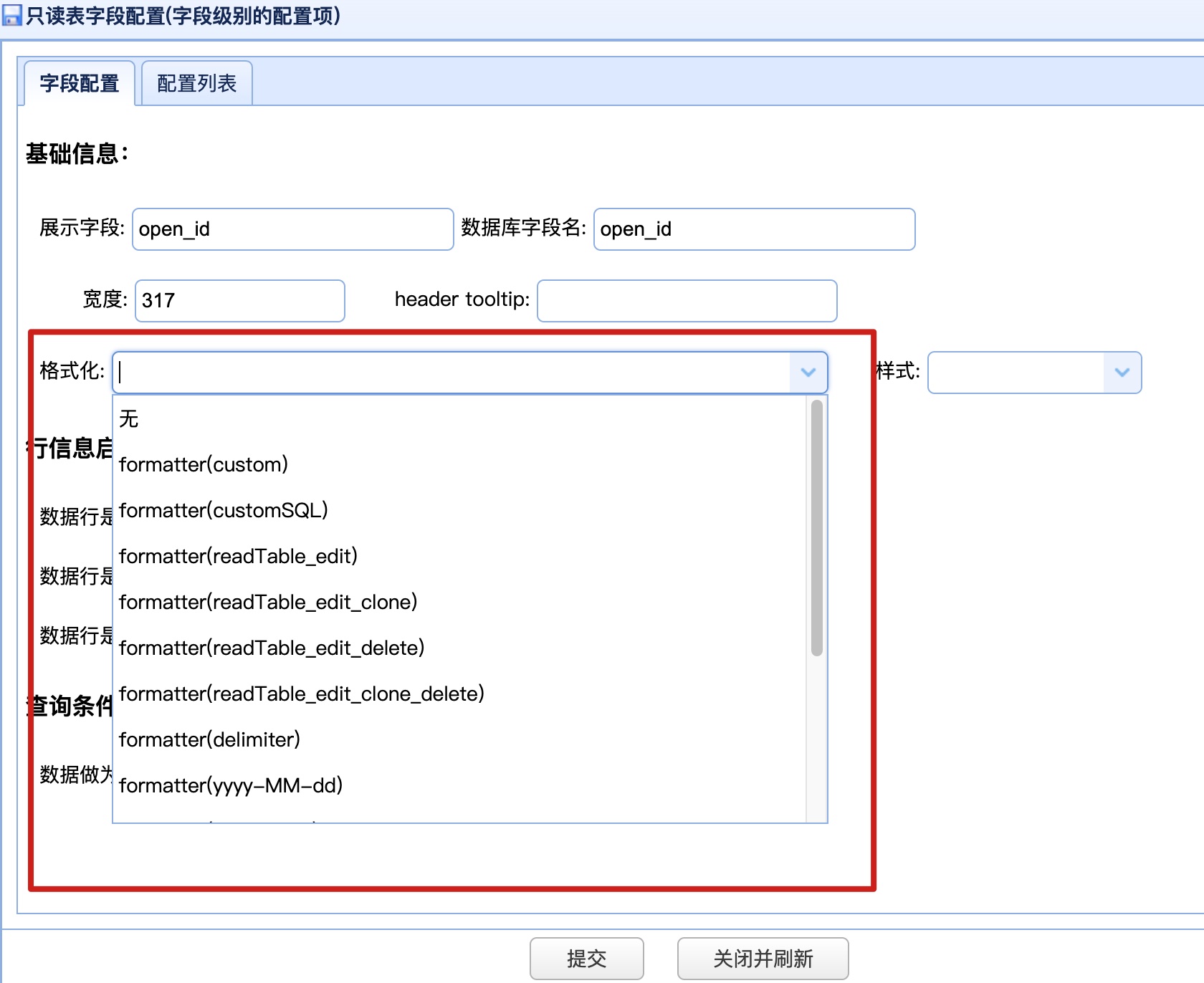The width and height of the screenshot is (1204, 983).
Task: Focus the 宽度 field showing 317
Action: click(x=240, y=301)
